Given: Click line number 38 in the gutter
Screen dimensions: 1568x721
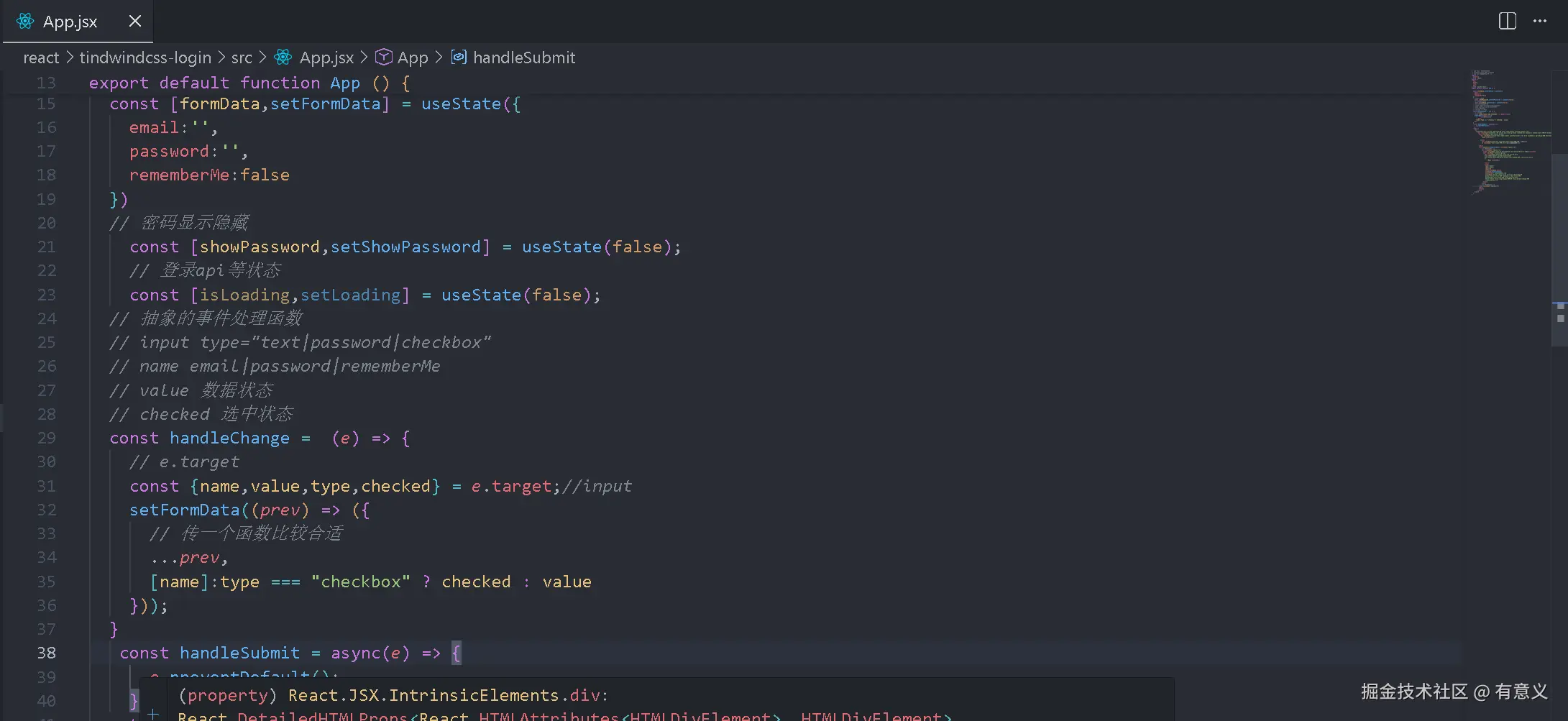Looking at the screenshot, I should (x=46, y=653).
